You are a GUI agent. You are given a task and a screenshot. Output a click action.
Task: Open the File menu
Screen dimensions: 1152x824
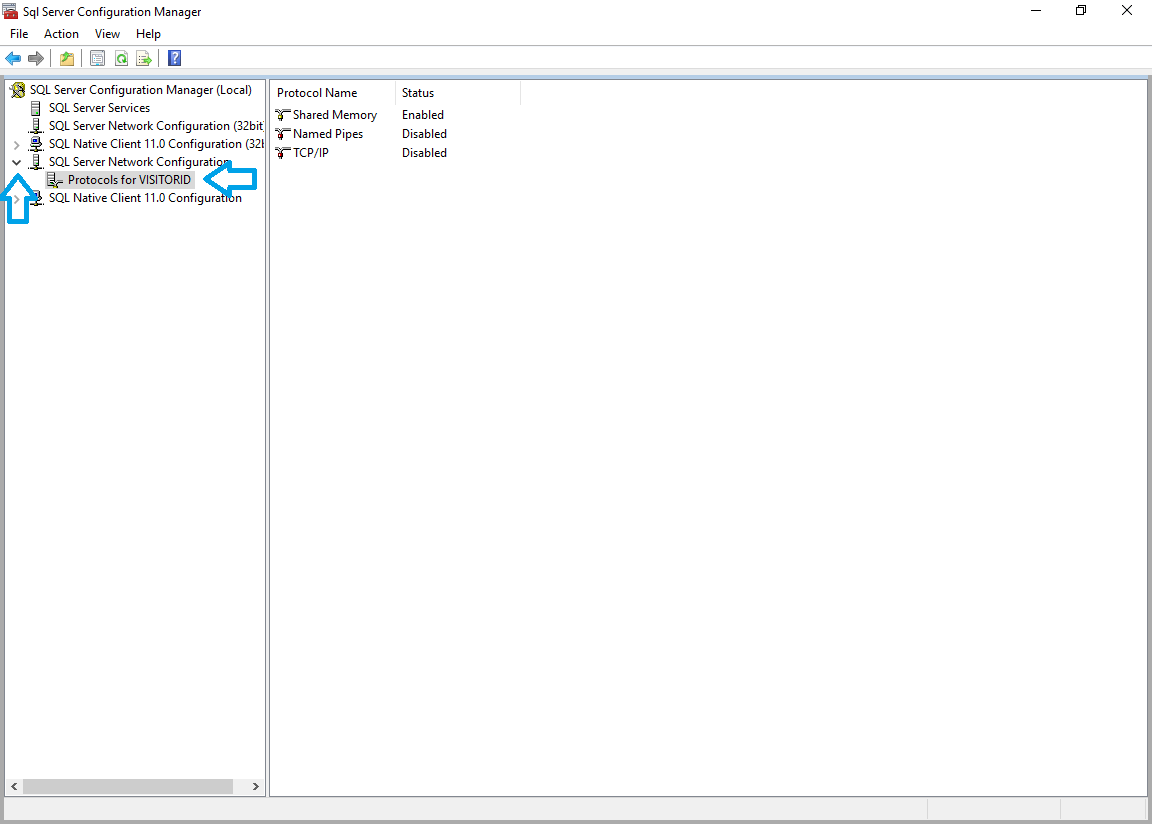(x=19, y=34)
